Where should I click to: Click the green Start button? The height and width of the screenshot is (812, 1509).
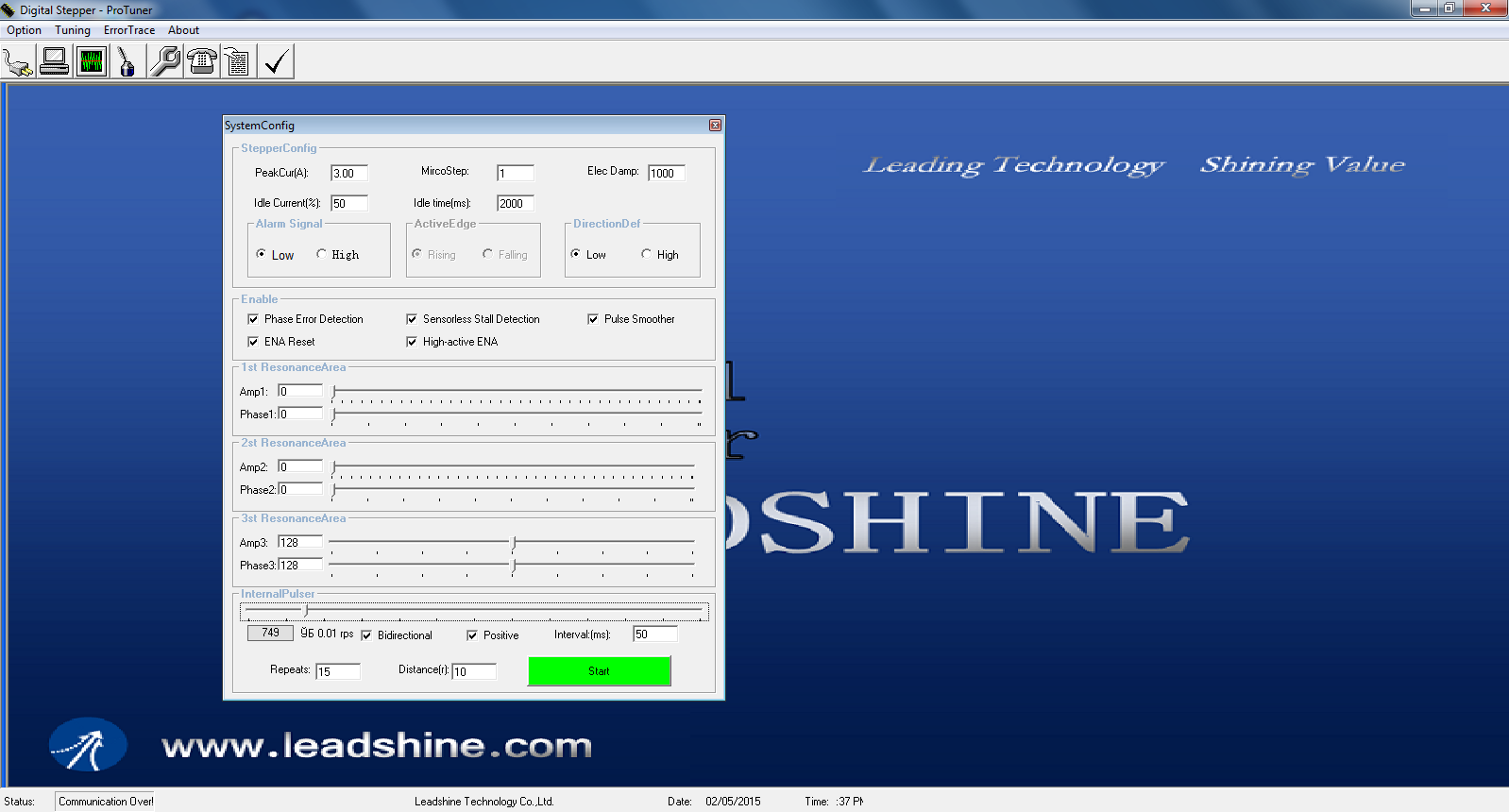[600, 671]
